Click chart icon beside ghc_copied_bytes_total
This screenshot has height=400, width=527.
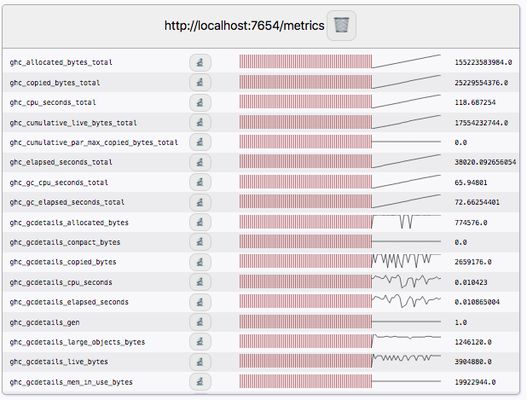point(200,82)
